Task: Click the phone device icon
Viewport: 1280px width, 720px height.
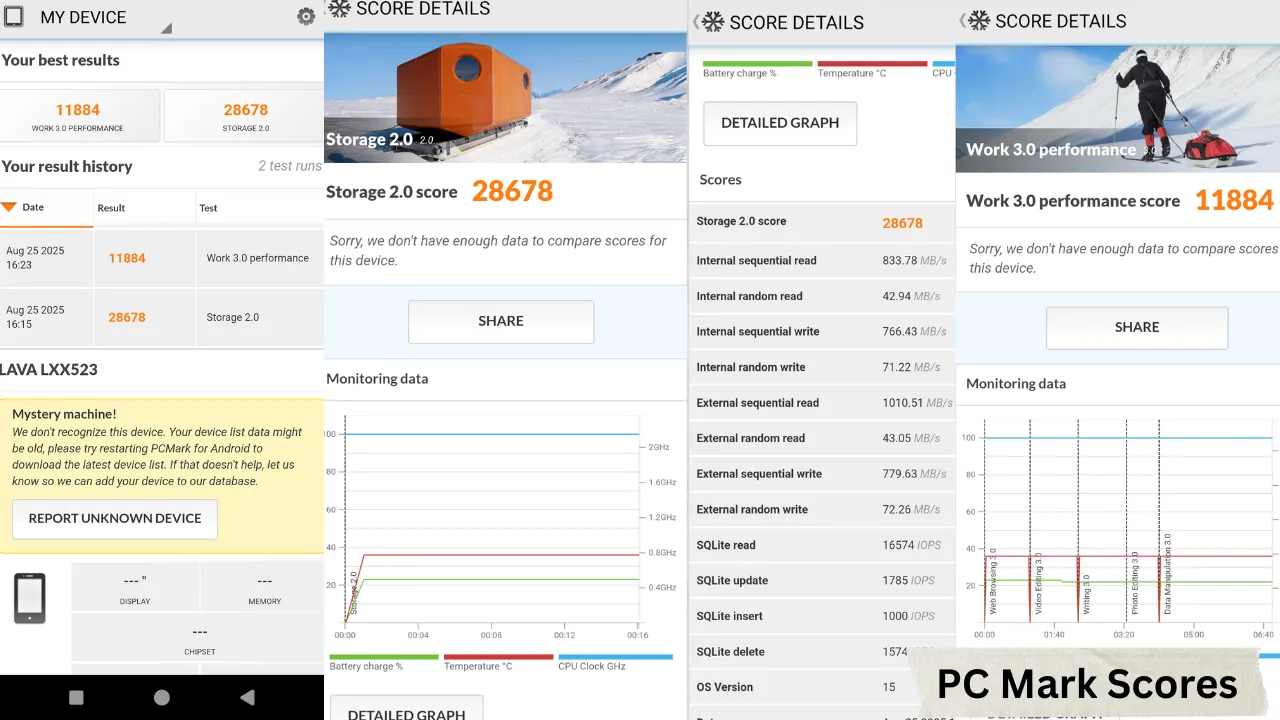Action: 29,598
